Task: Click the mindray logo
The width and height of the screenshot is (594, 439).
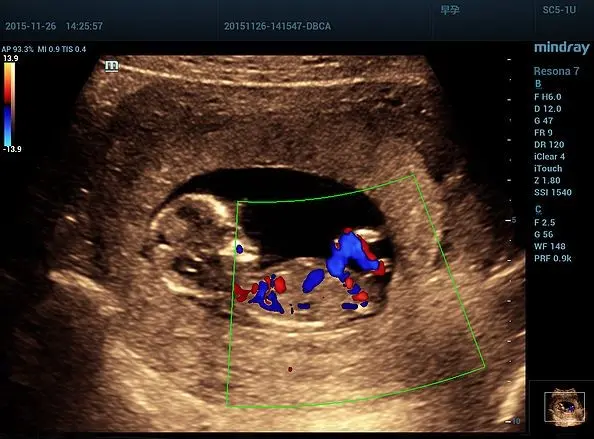Action: [x=561, y=48]
